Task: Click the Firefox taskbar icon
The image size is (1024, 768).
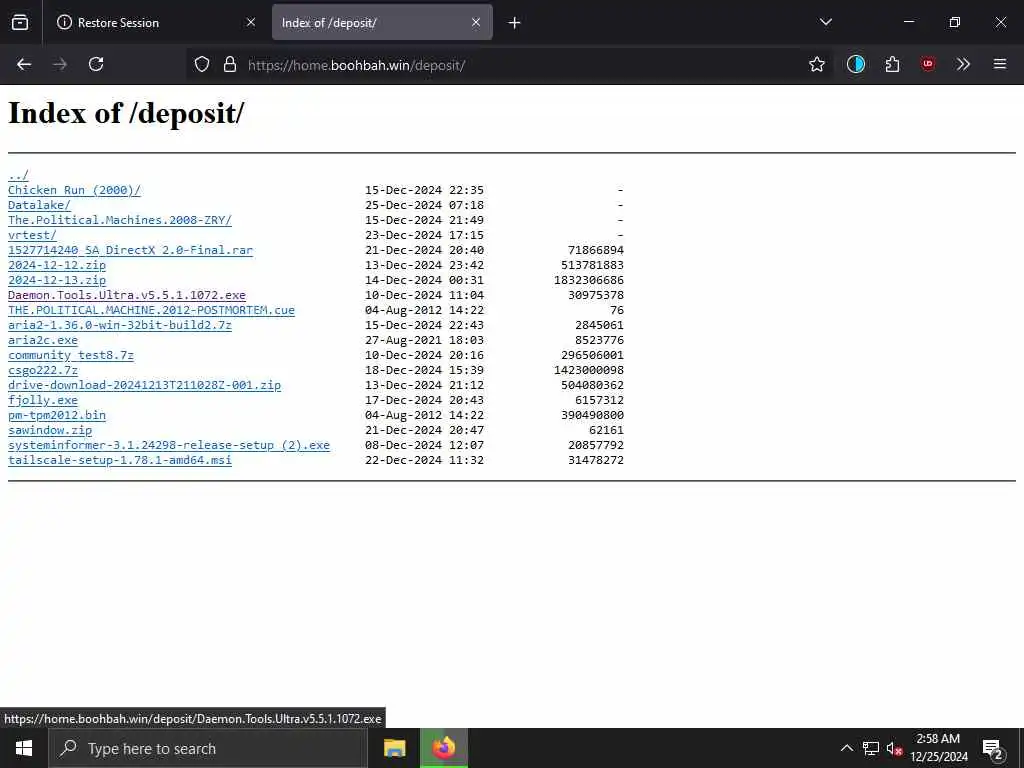Action: (x=443, y=748)
